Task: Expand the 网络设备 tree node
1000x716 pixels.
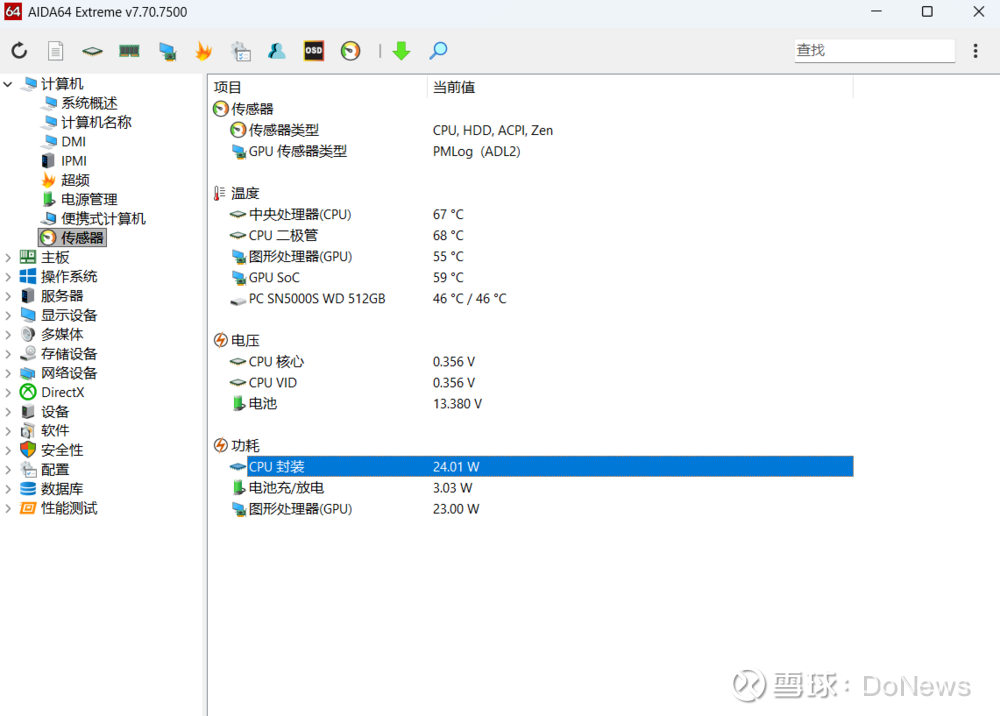Action: pyautogui.click(x=8, y=373)
